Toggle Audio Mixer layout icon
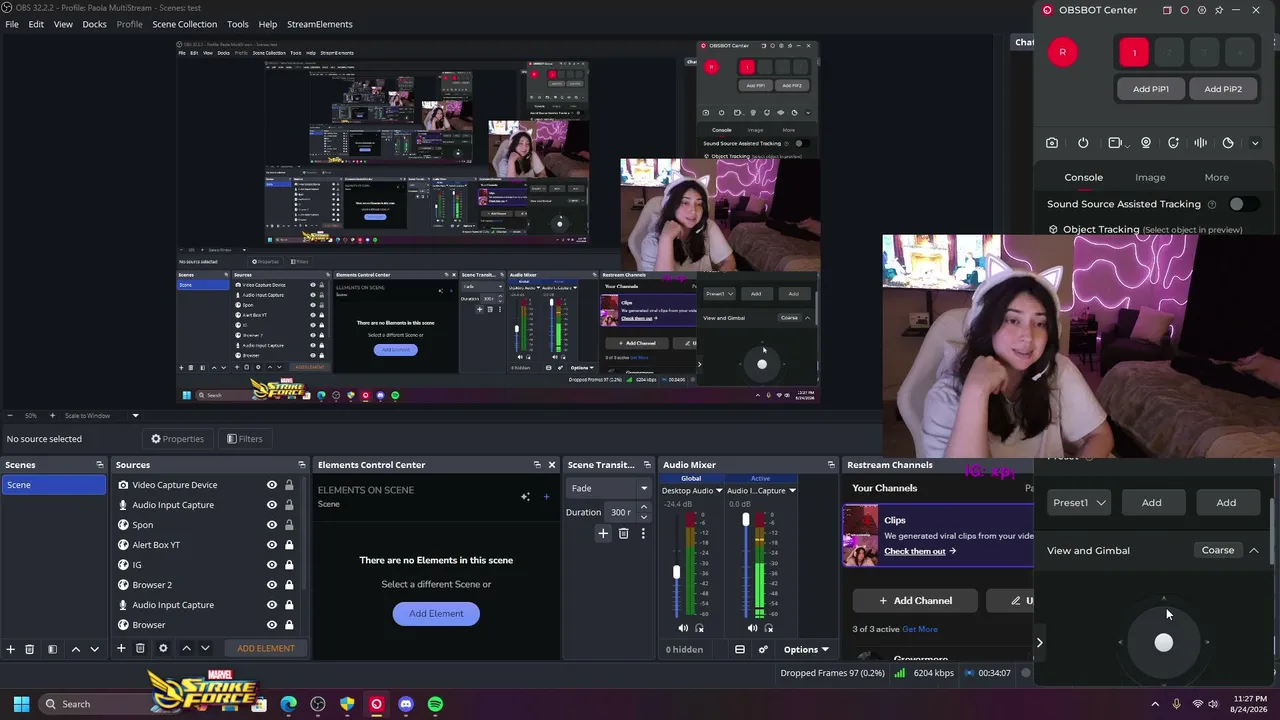This screenshot has height=720, width=1280. coord(740,650)
